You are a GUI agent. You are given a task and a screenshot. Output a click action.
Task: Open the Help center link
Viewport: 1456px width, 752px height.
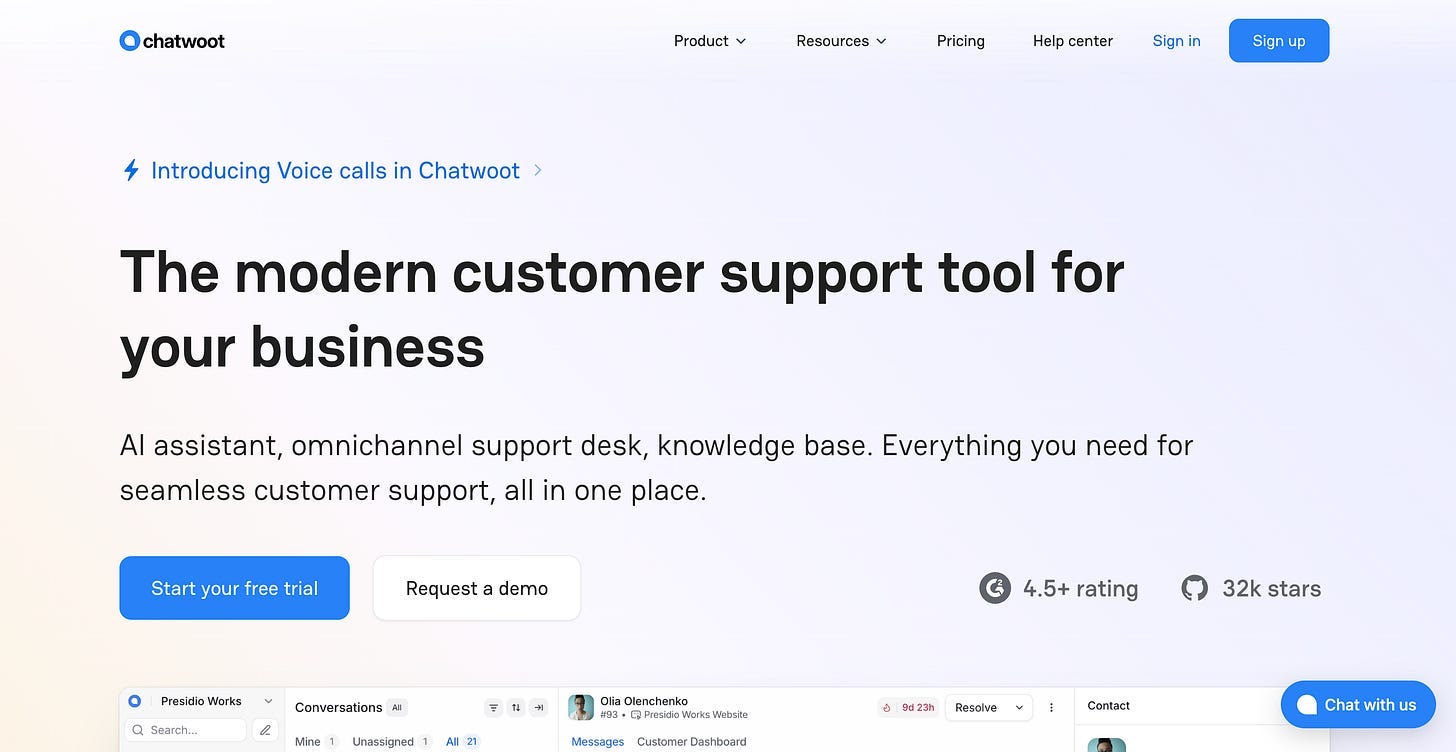click(x=1073, y=41)
